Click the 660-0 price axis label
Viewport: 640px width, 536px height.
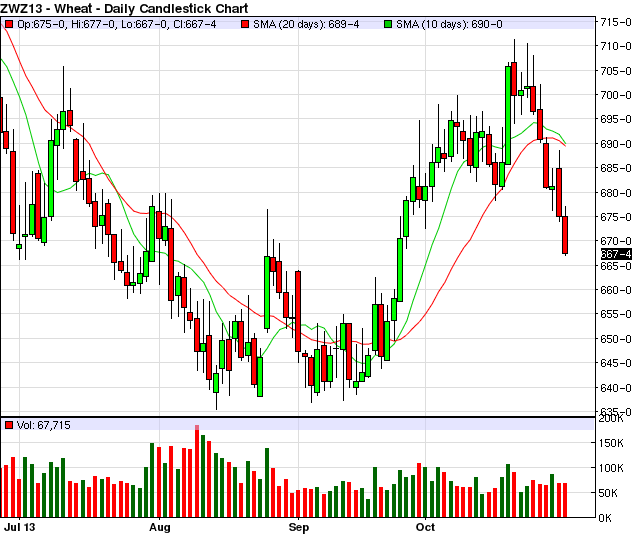click(x=616, y=290)
